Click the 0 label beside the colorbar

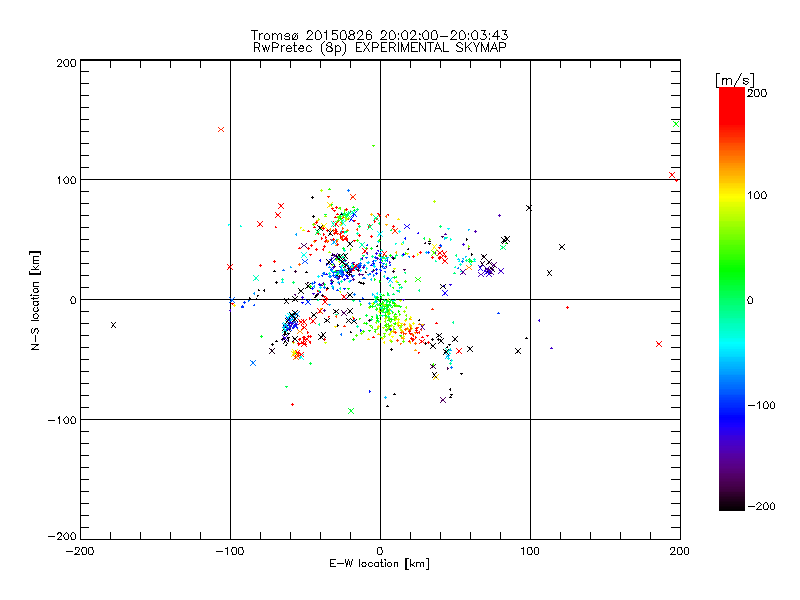(750, 300)
